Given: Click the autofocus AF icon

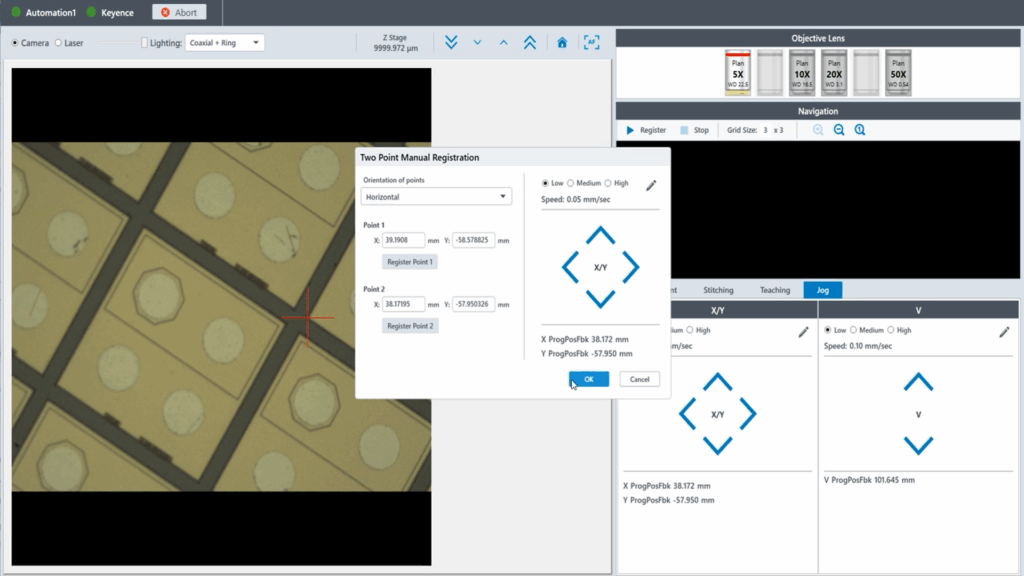Looking at the screenshot, I should click(591, 42).
